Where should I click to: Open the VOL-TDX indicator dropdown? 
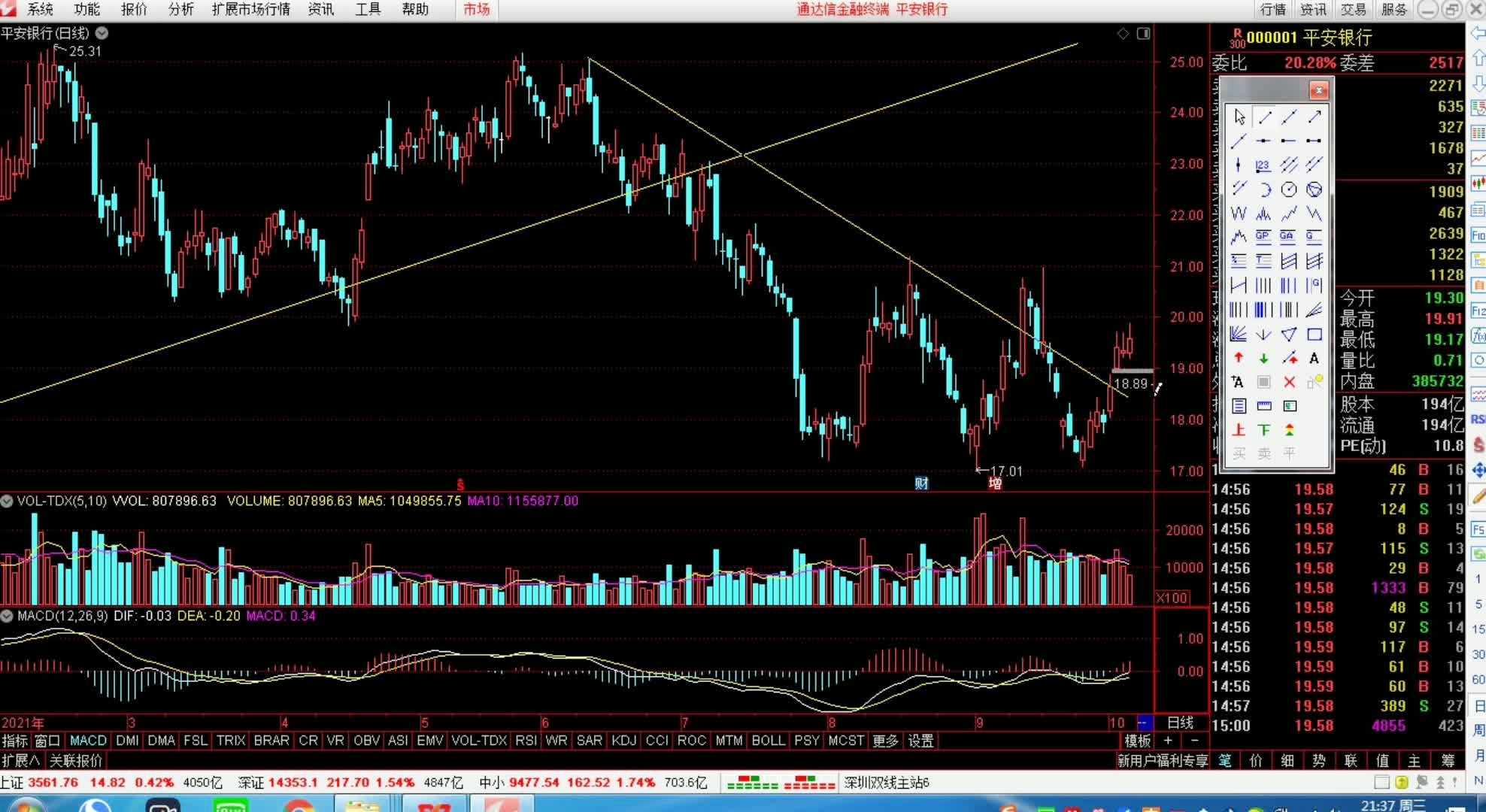click(7, 501)
